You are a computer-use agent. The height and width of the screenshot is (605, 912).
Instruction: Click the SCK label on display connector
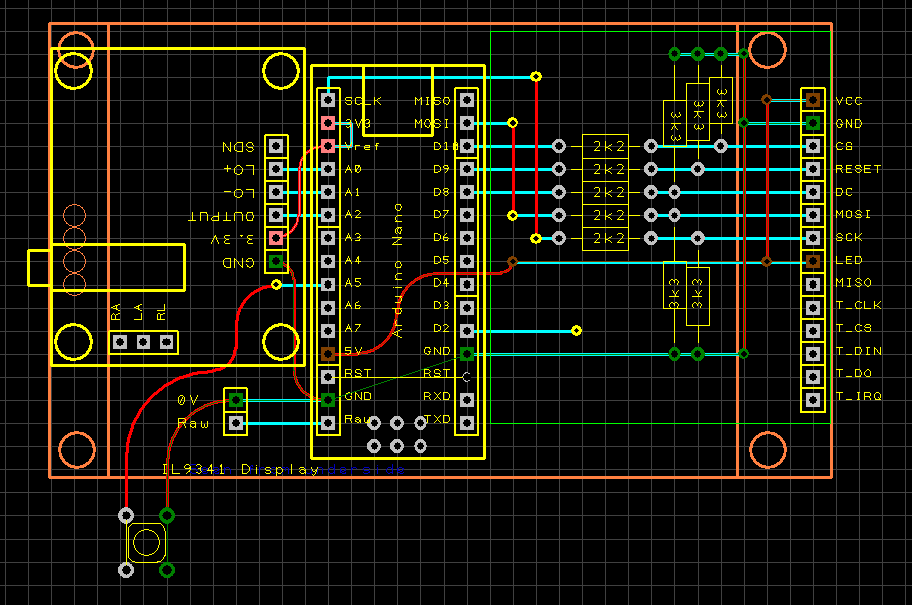(849, 237)
